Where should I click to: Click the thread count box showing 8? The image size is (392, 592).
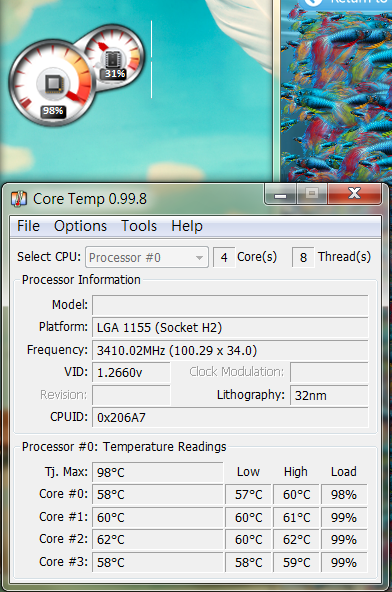(303, 257)
